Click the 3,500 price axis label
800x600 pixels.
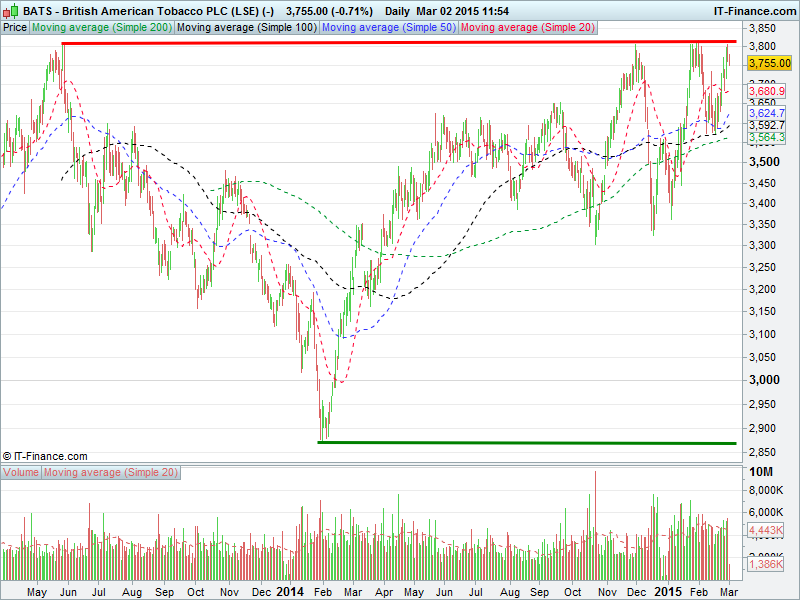(x=764, y=162)
